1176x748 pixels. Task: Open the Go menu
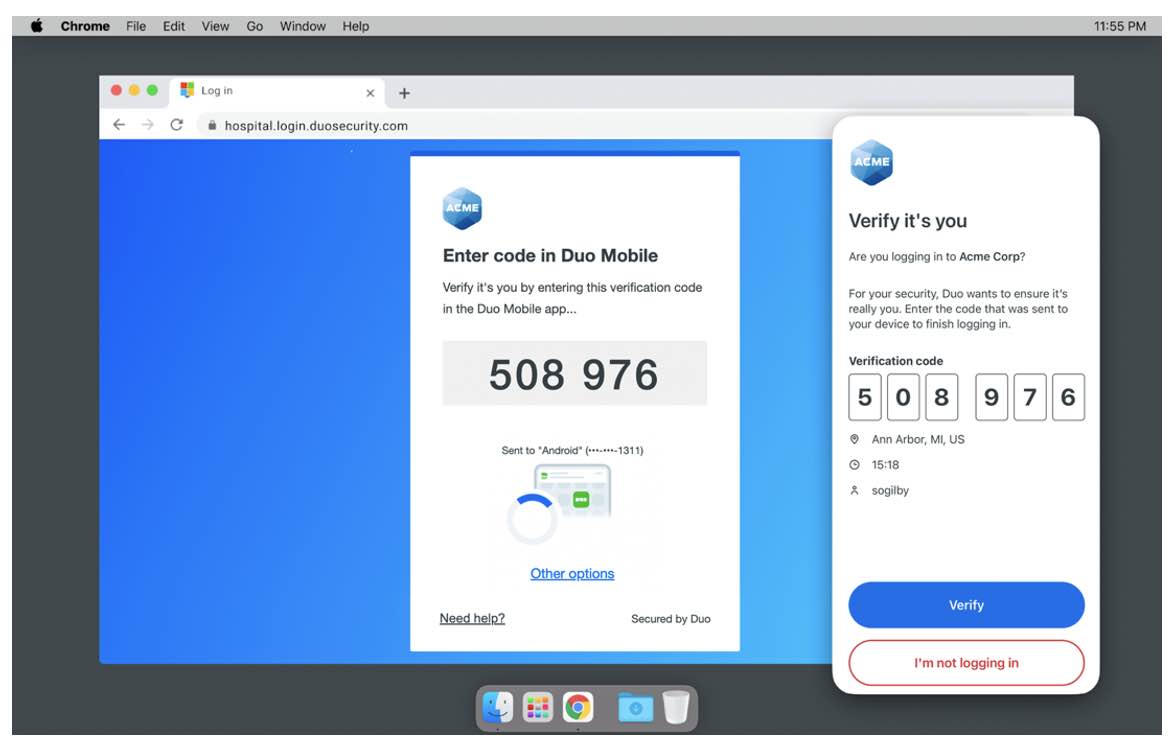[x=255, y=26]
